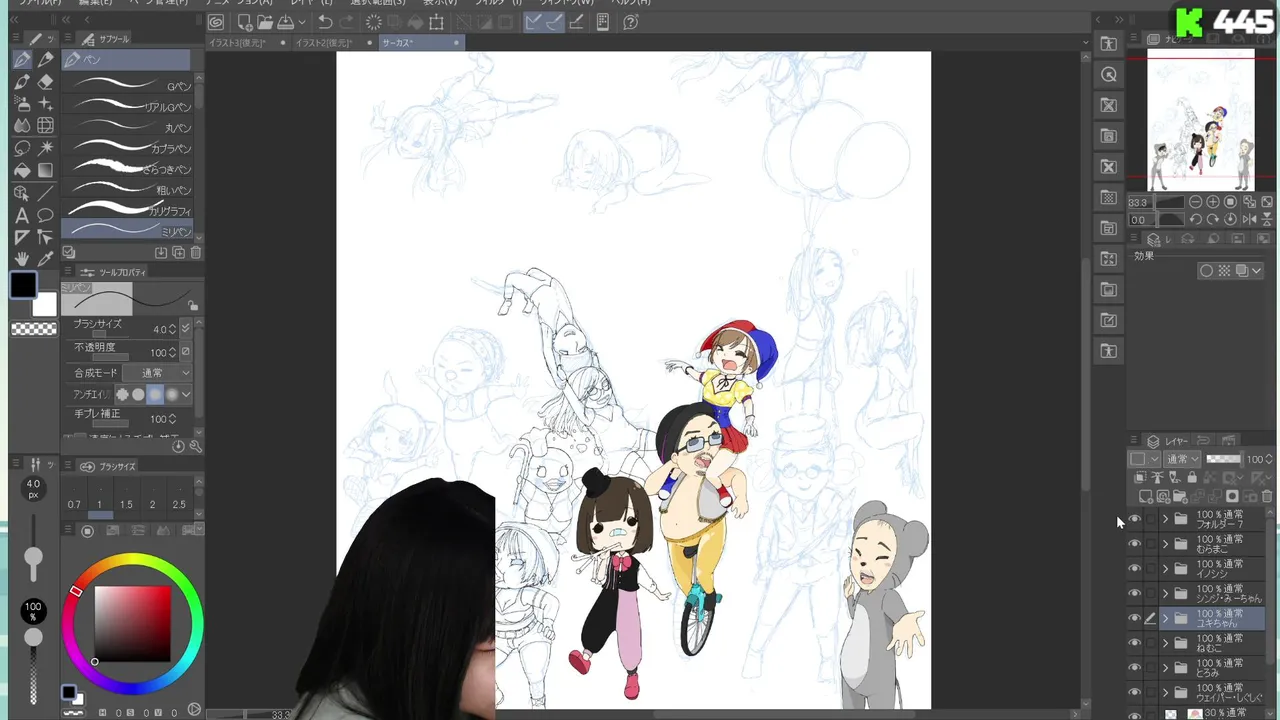Expand the とろみ layer folder
The height and width of the screenshot is (720, 1280).
(1165, 667)
